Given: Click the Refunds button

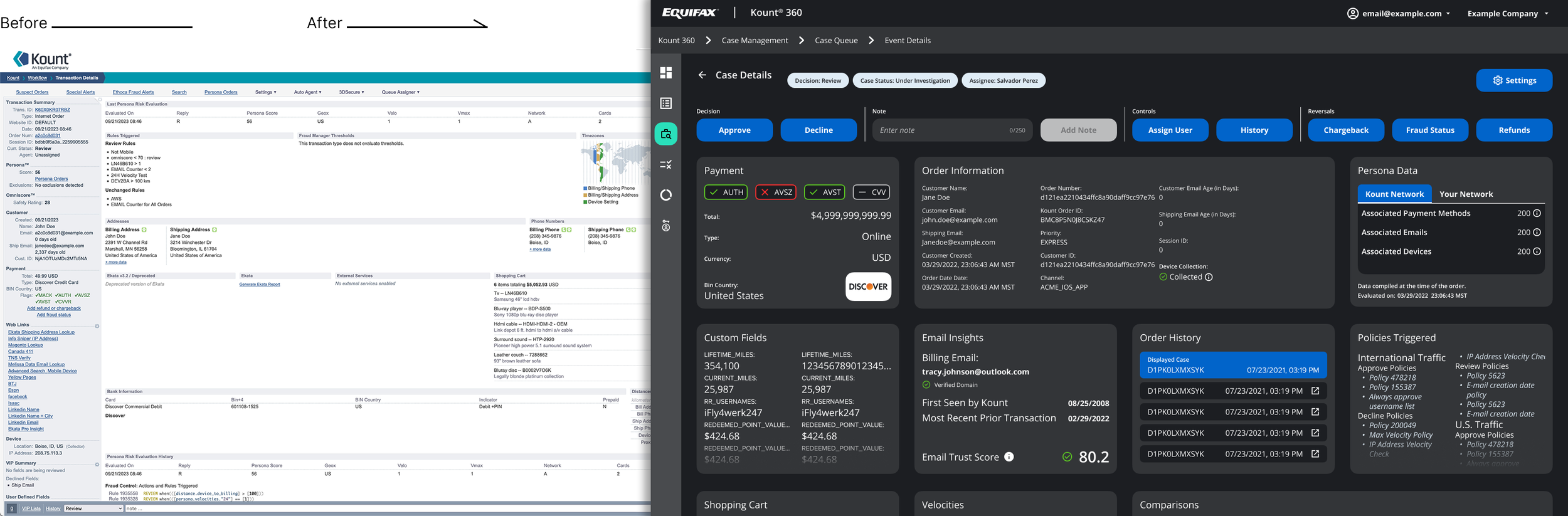Looking at the screenshot, I should point(1514,130).
